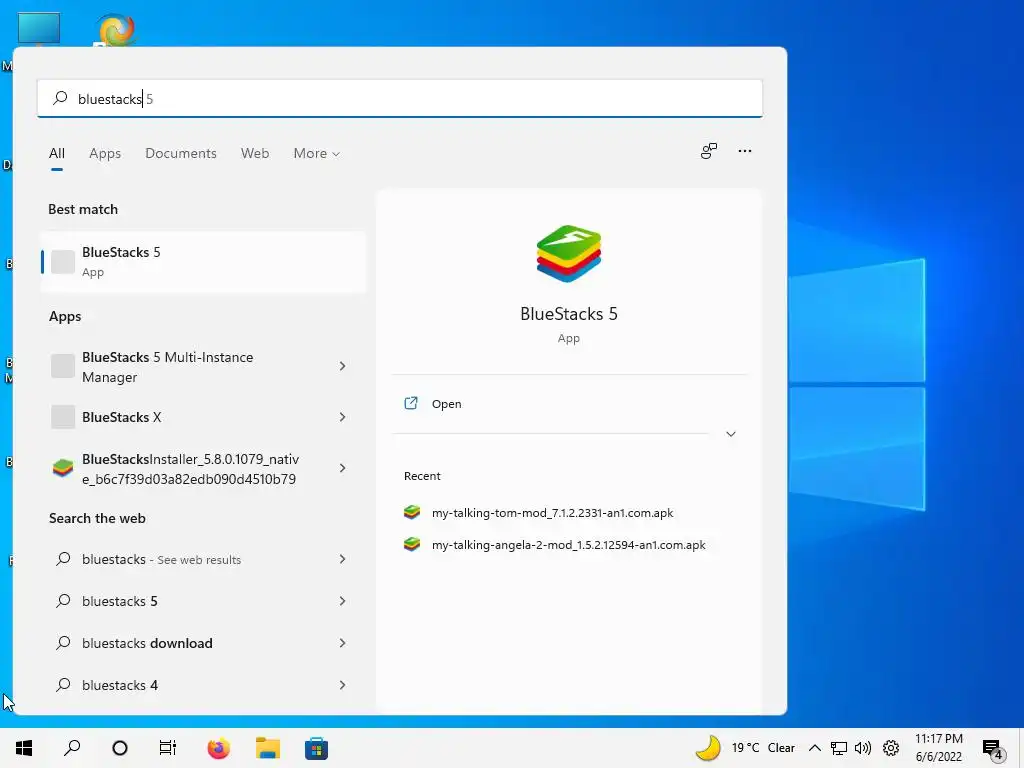This screenshot has width=1024, height=768.
Task: Choose 'bluestacks 4' web suggestion
Action: 203,684
